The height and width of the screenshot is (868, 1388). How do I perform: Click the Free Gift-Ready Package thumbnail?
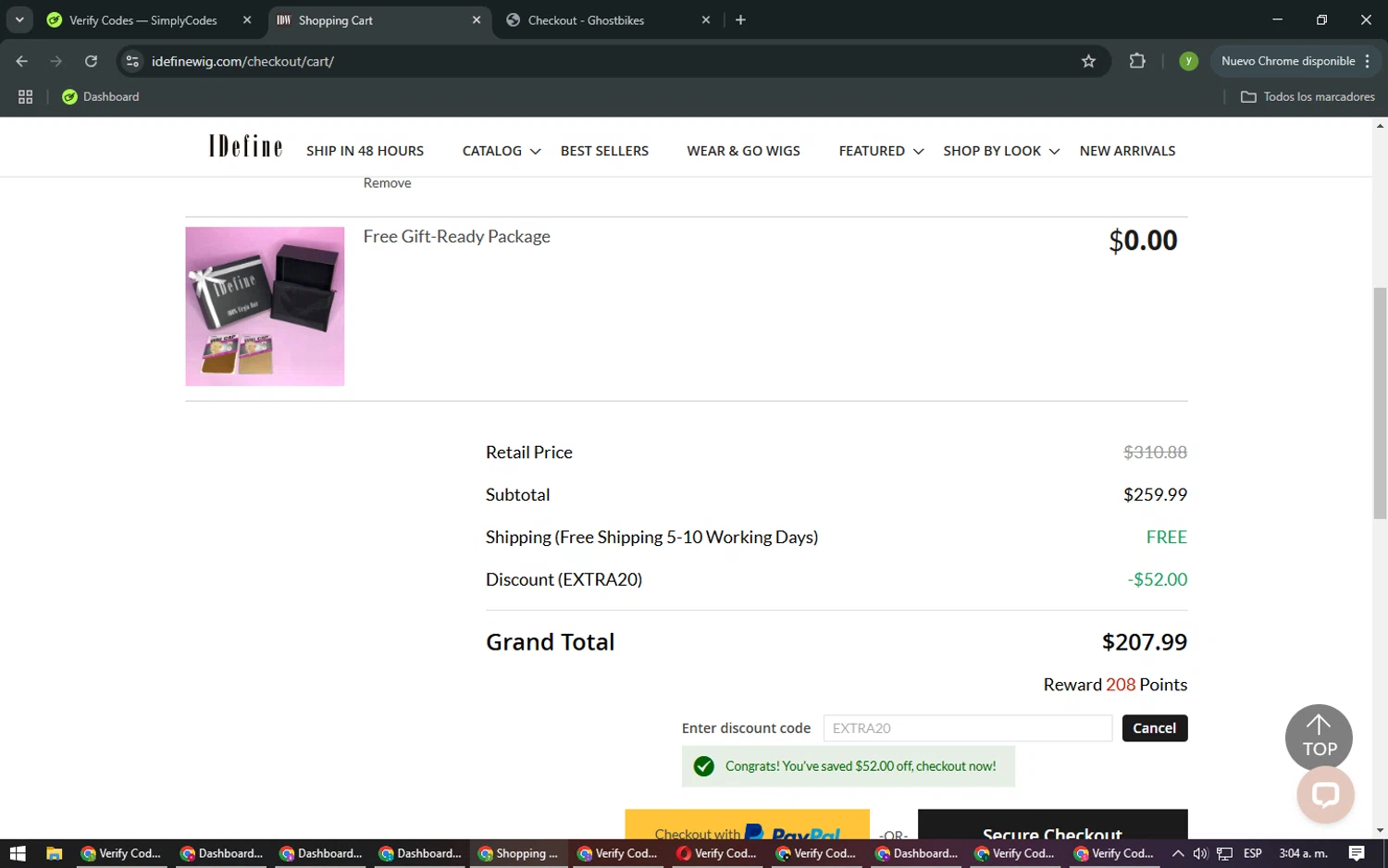tap(265, 306)
